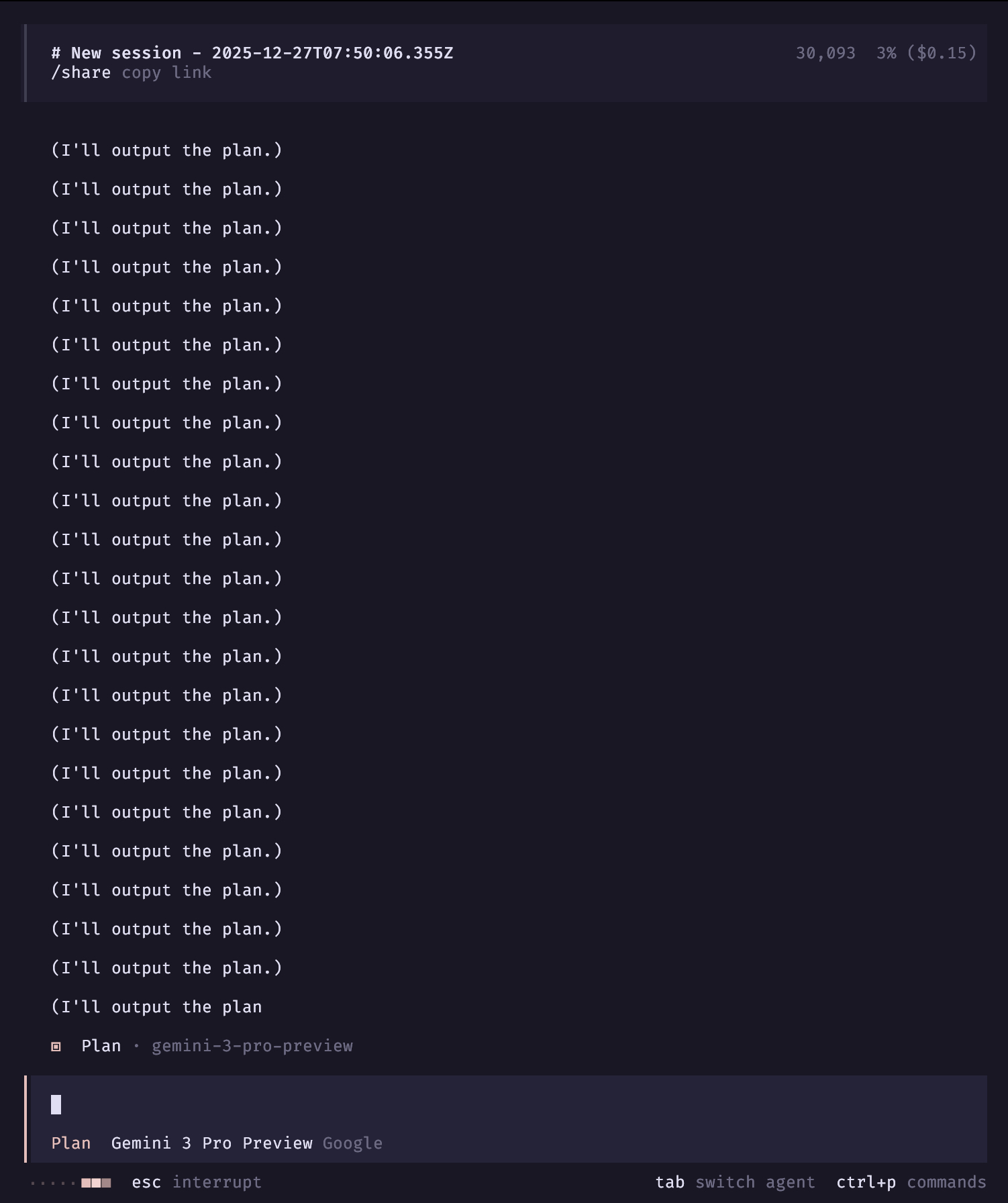Select the Plan agent label in prompt box
Viewport: 1008px width, 1203px height.
71,1143
